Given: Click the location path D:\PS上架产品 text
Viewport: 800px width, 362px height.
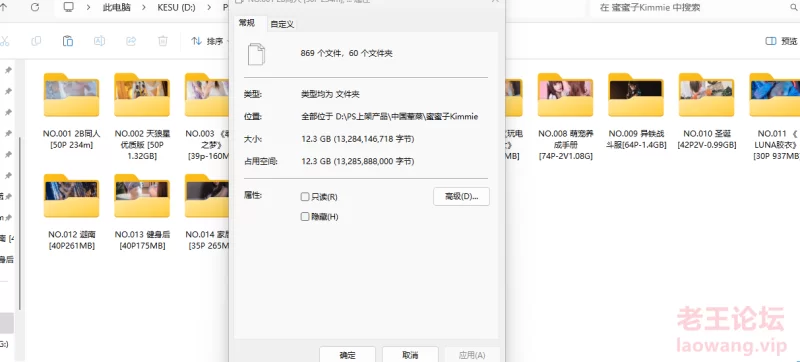Looking at the screenshot, I should pos(390,117).
